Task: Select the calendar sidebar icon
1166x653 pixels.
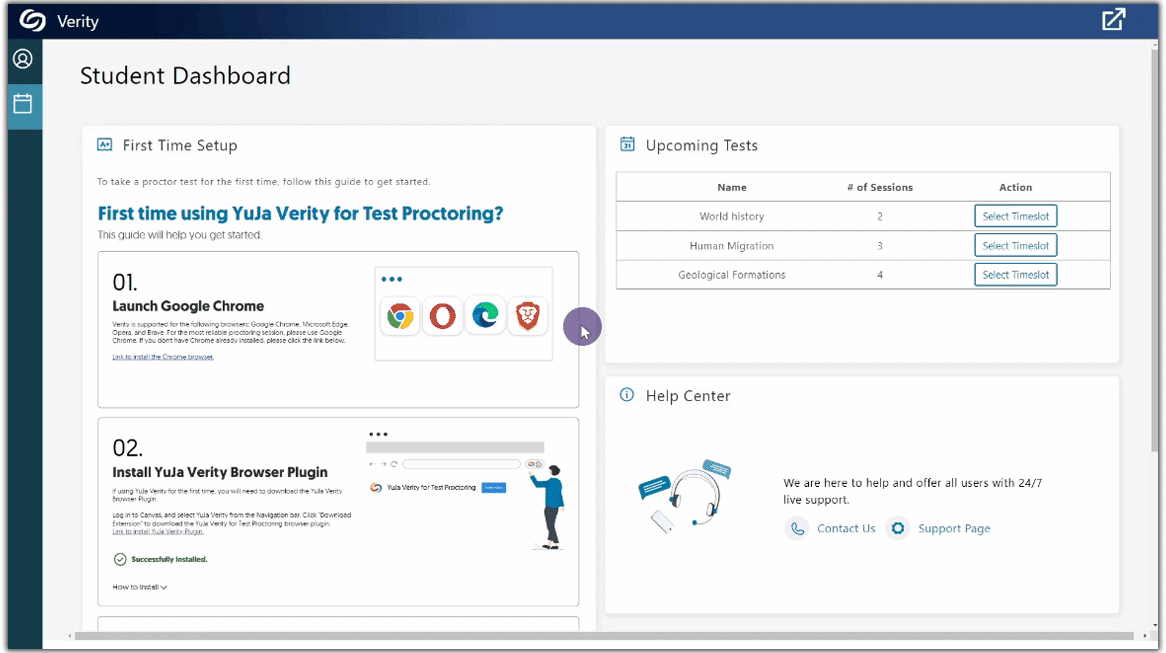Action: coord(23,103)
